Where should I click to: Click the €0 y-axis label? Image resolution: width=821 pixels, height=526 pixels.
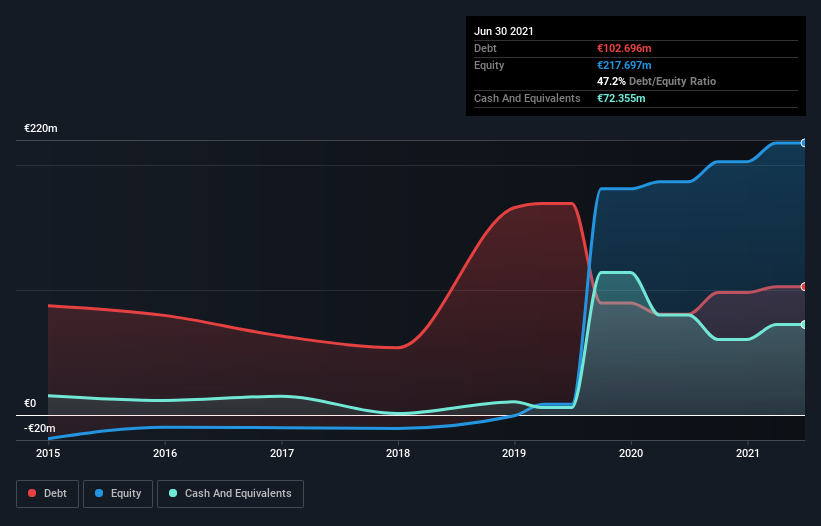pyautogui.click(x=30, y=404)
